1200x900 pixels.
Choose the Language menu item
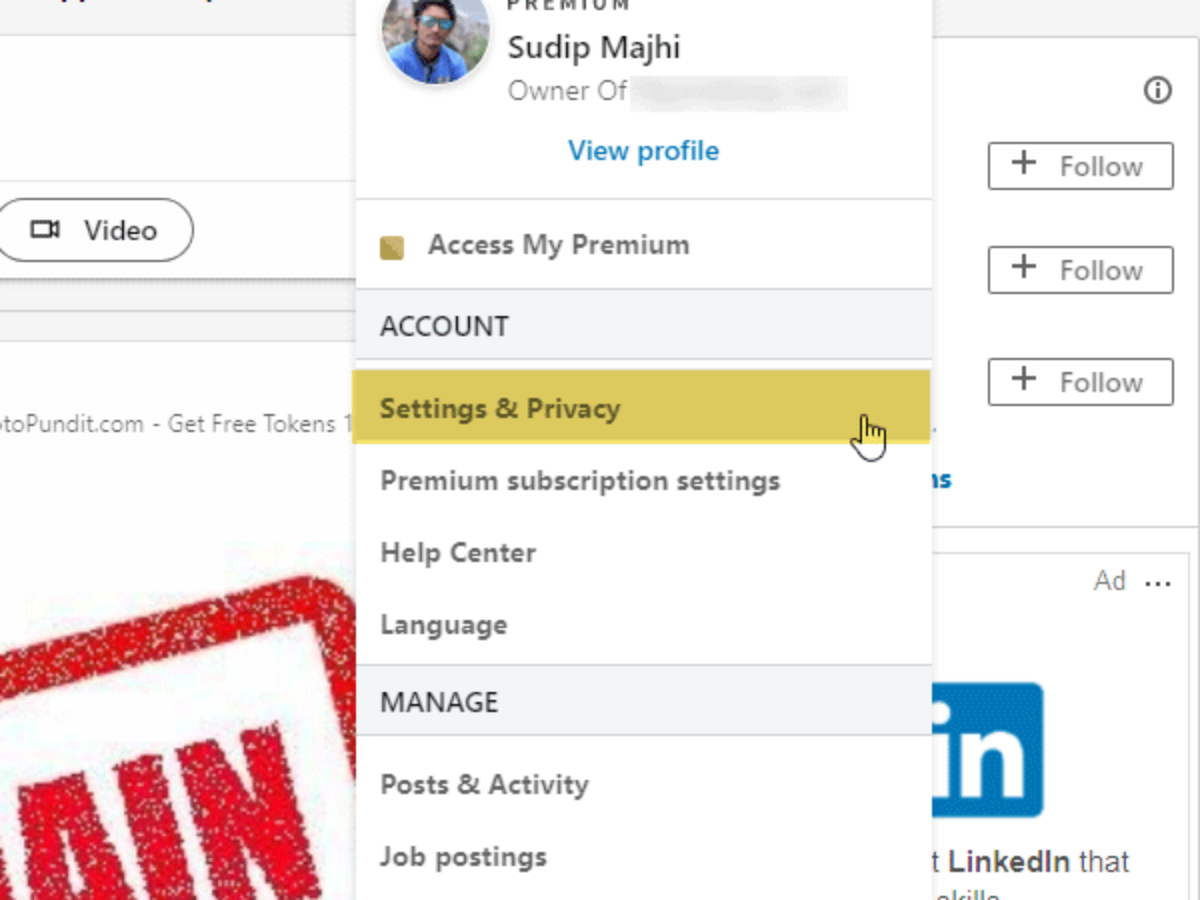click(x=444, y=625)
